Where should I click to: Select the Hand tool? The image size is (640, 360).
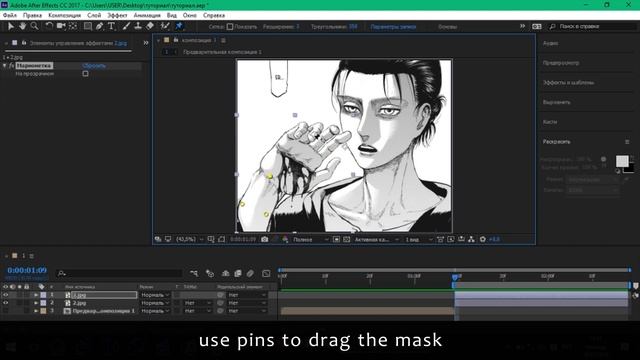(x=22, y=26)
